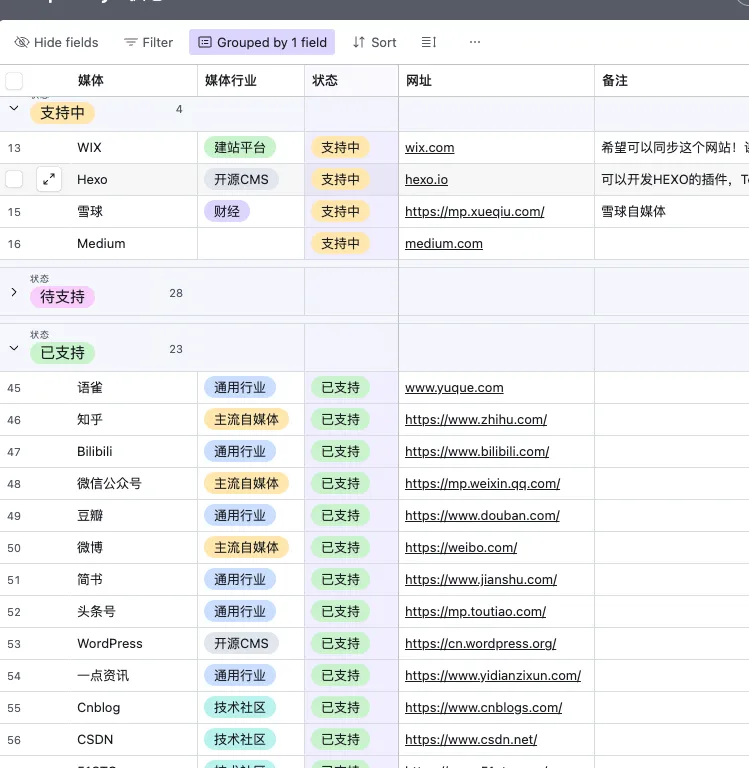This screenshot has width=749, height=768.
Task: Open the douban.com link
Action: point(482,516)
